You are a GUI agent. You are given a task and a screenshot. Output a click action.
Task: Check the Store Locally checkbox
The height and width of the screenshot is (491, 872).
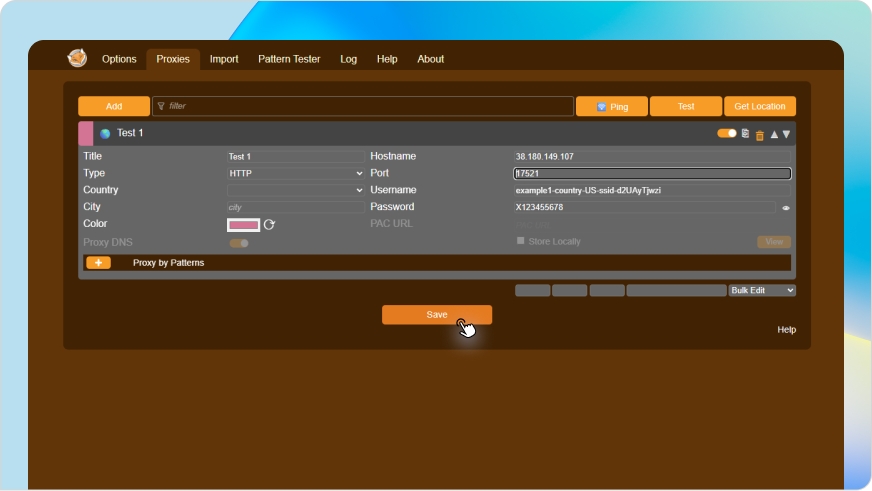coord(520,241)
